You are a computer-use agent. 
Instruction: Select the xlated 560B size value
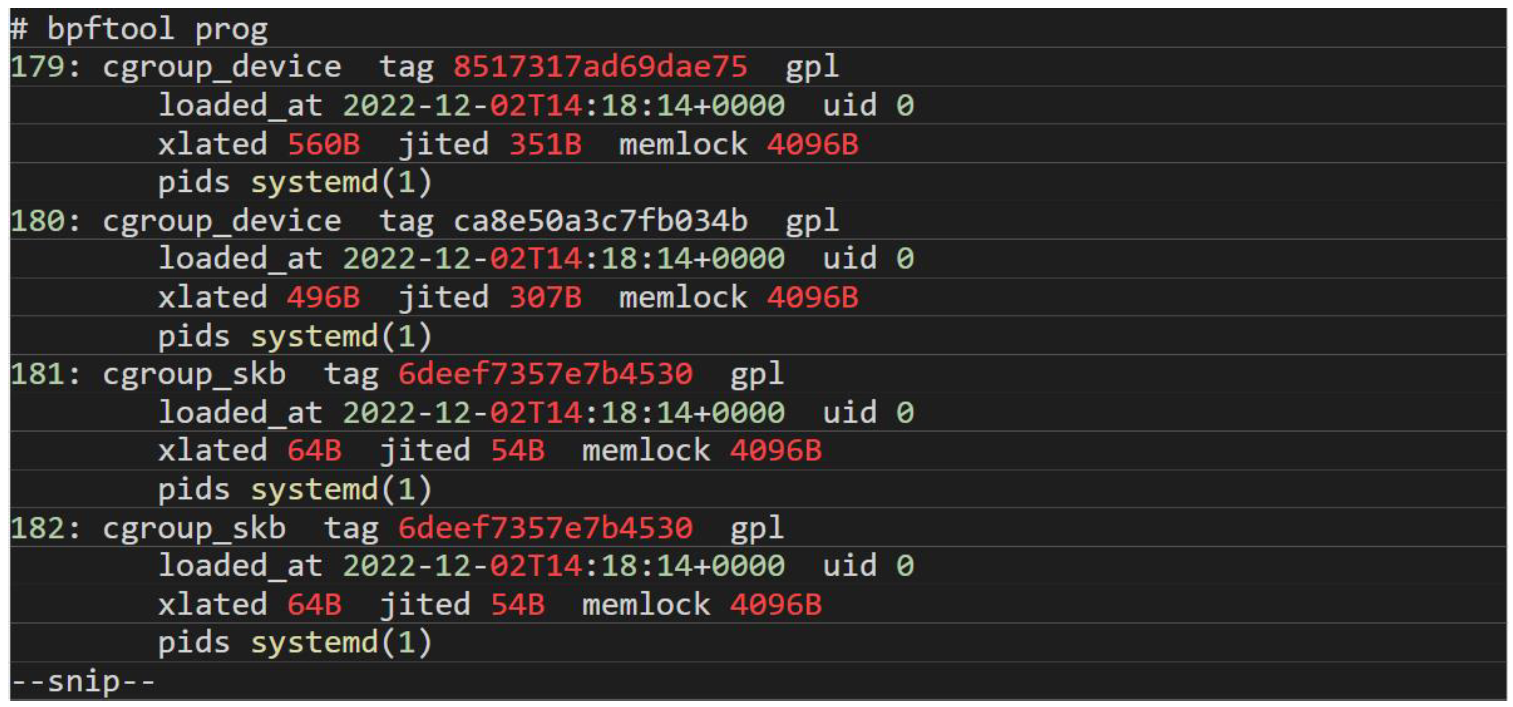[x=324, y=145]
